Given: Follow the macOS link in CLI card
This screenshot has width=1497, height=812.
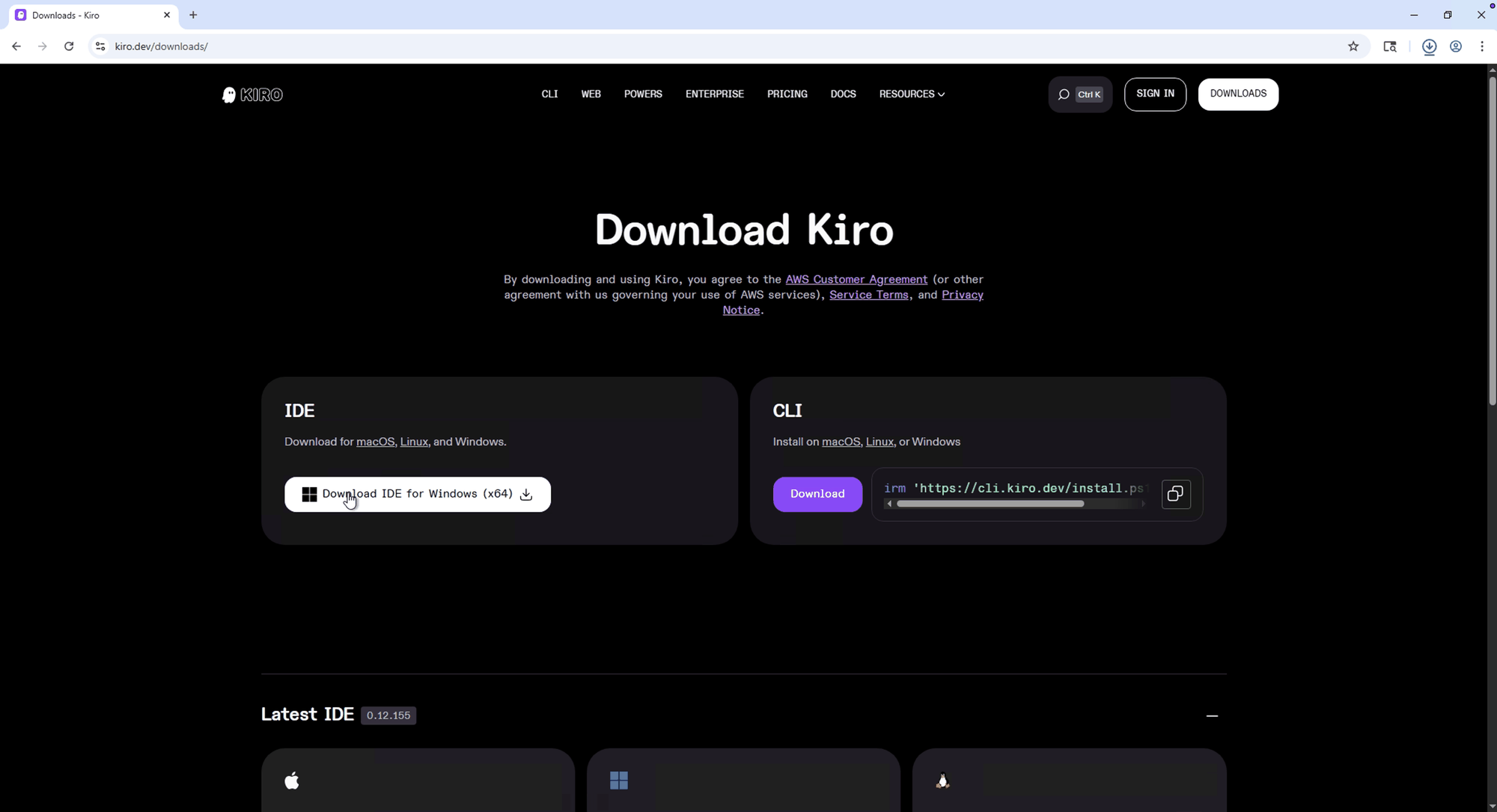Looking at the screenshot, I should pyautogui.click(x=841, y=442).
